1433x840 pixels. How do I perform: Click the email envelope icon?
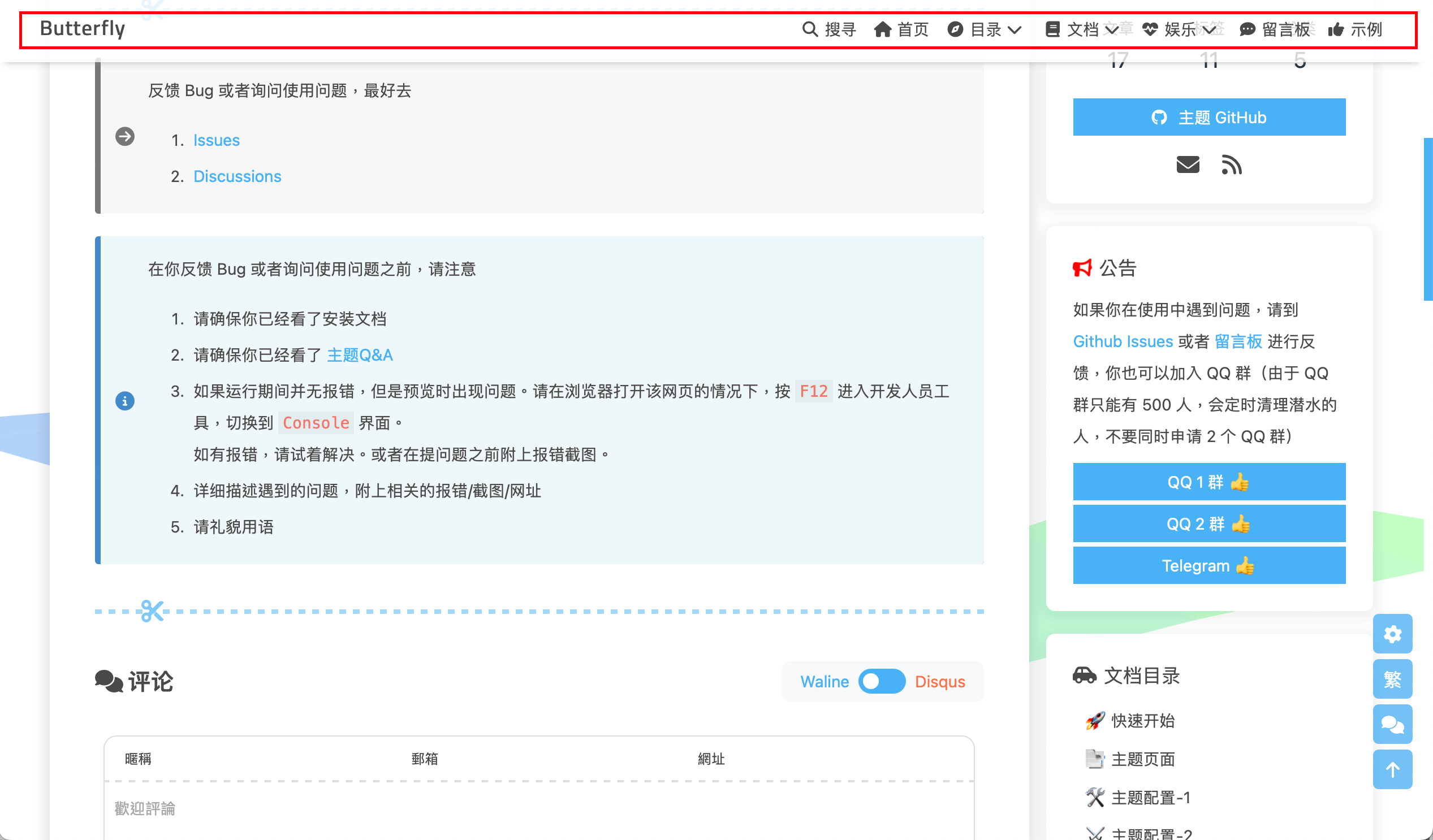(1187, 165)
